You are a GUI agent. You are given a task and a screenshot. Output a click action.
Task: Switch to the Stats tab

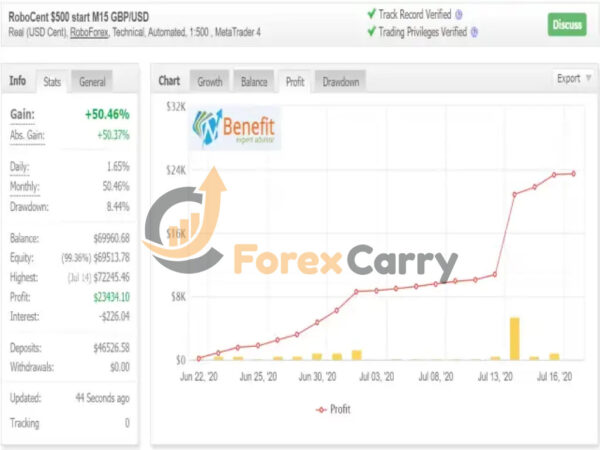52,81
